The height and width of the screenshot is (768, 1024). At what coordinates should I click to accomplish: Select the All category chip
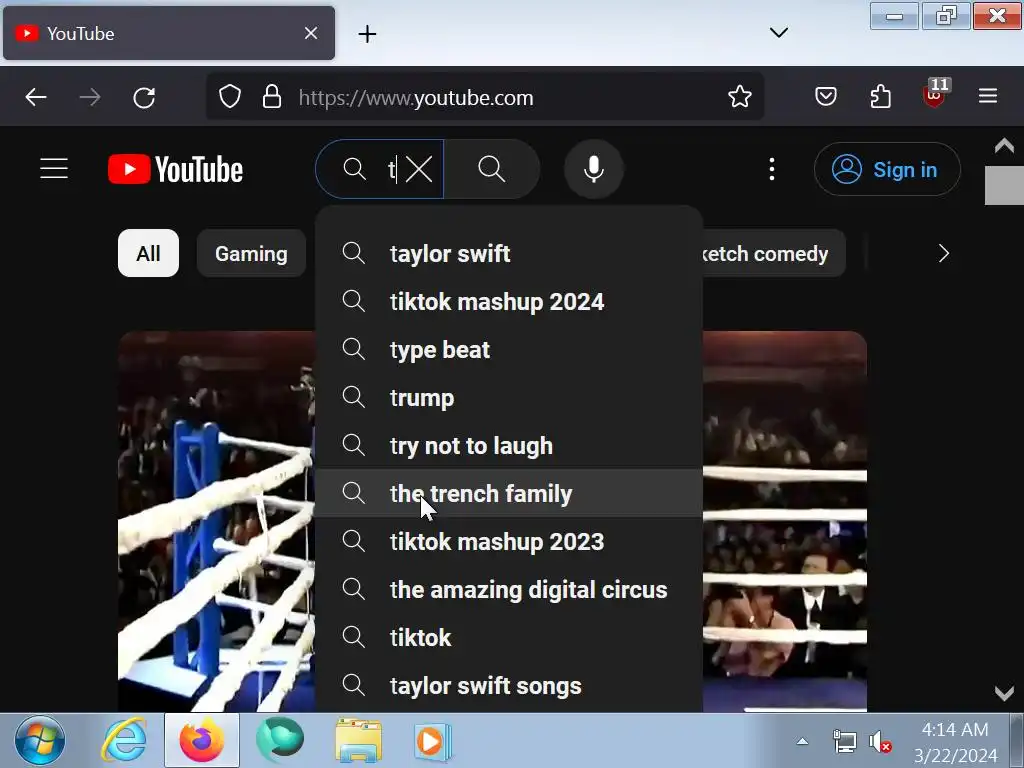(148, 253)
